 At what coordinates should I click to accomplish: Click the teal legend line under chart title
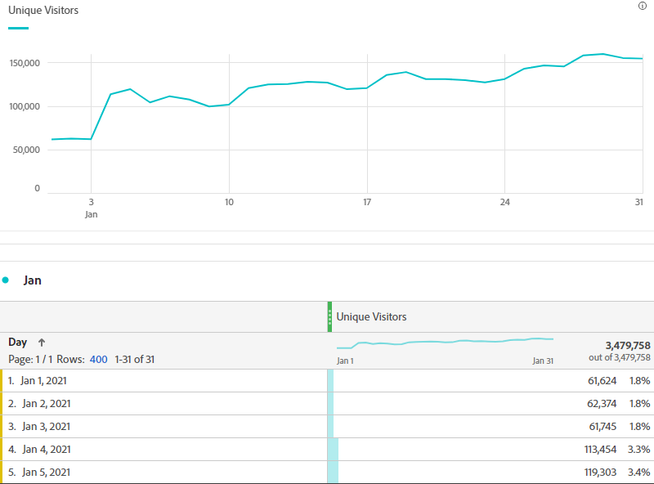click(18, 28)
